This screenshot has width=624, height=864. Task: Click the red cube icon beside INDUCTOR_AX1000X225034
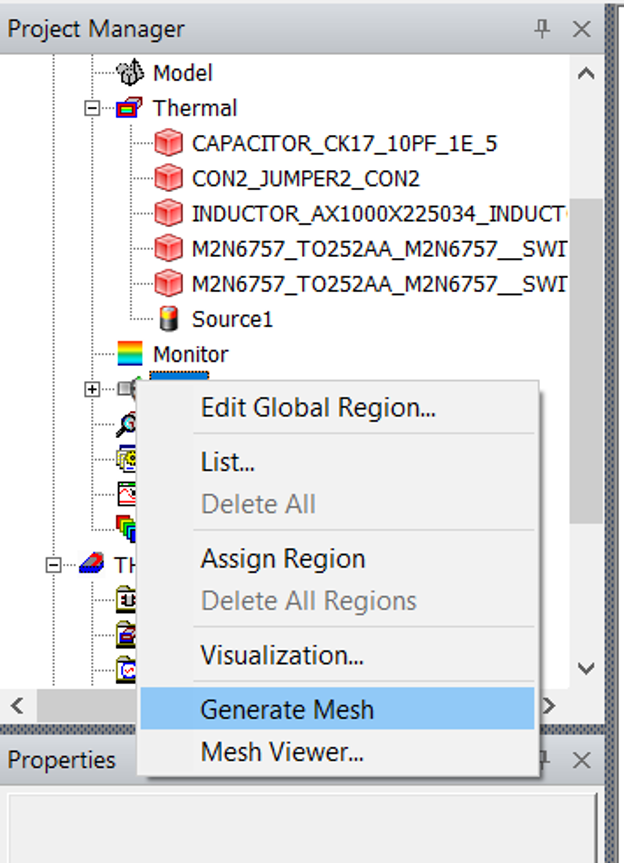168,214
